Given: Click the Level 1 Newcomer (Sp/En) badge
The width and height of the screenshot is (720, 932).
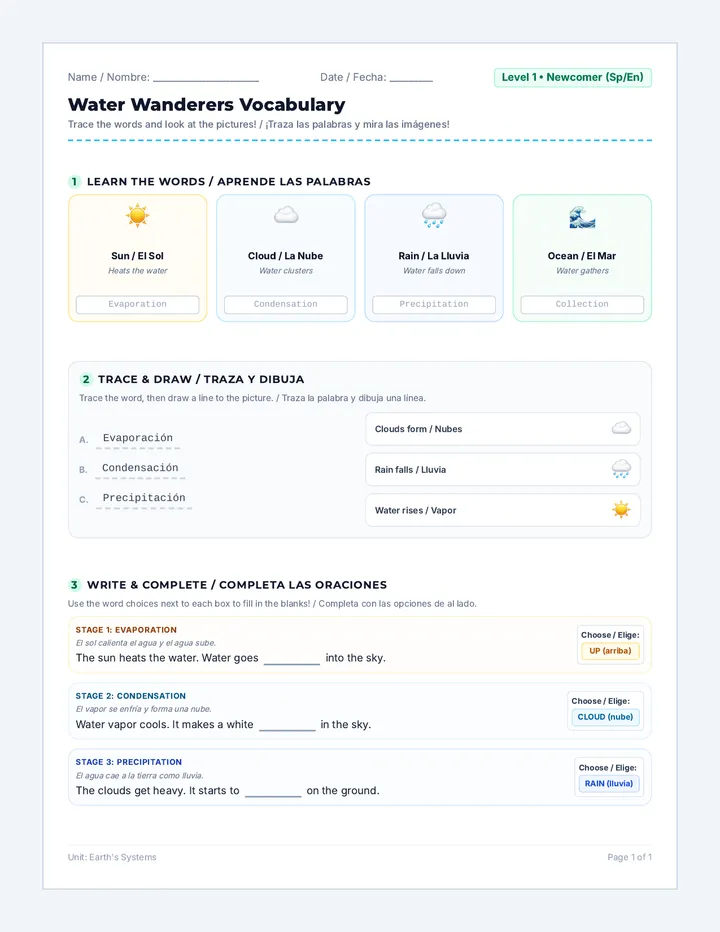Looking at the screenshot, I should (573, 77).
